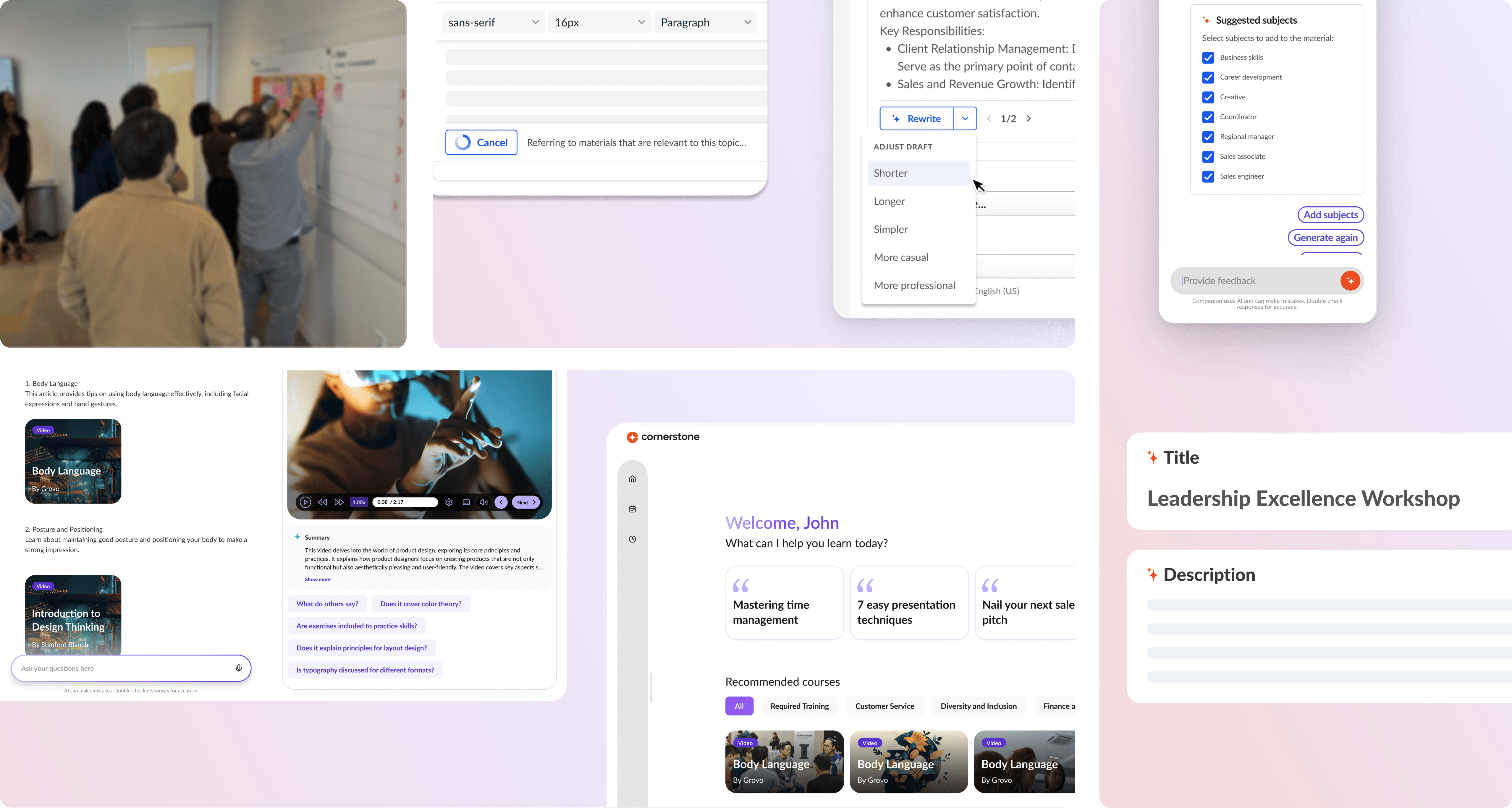1512x808 pixels.
Task: Uncheck the Regional manager checkbox
Action: (x=1208, y=137)
